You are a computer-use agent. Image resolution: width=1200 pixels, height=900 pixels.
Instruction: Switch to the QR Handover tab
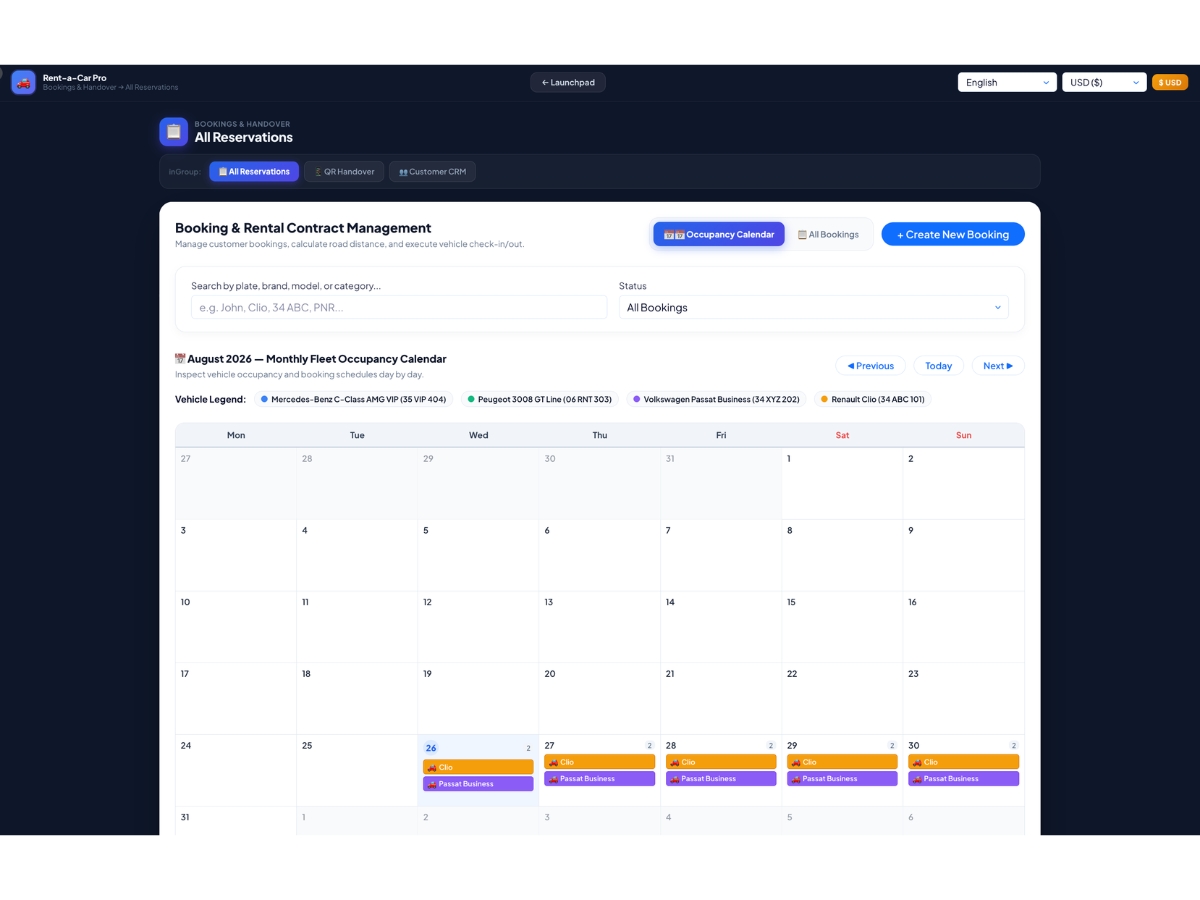coord(344,172)
